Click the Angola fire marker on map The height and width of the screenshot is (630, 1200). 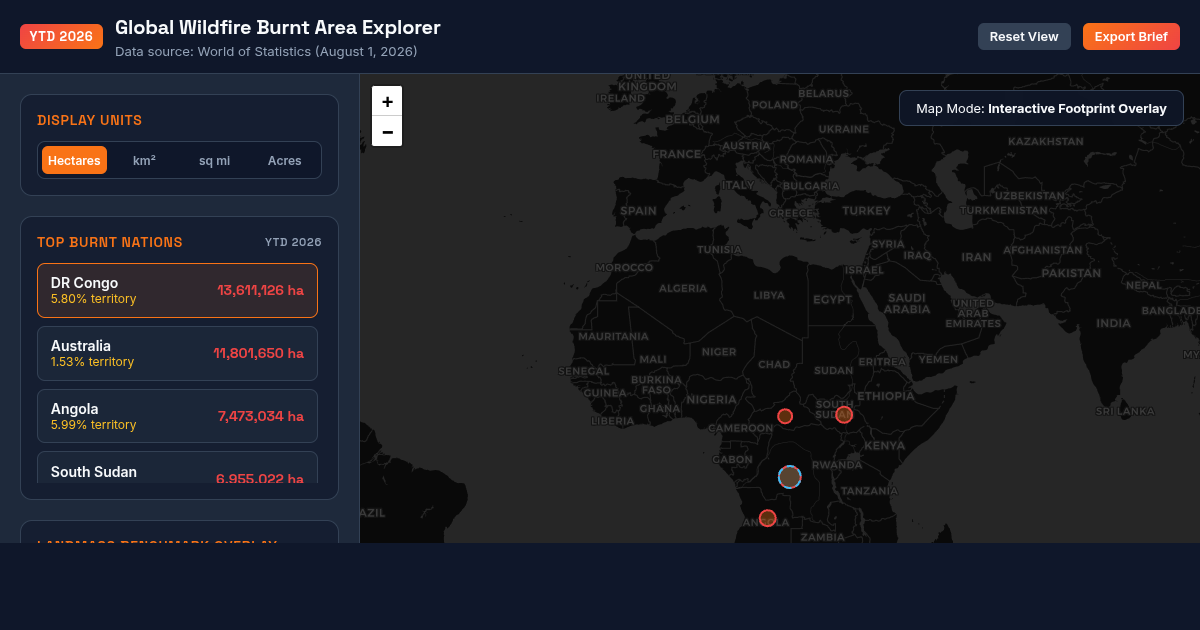[768, 518]
